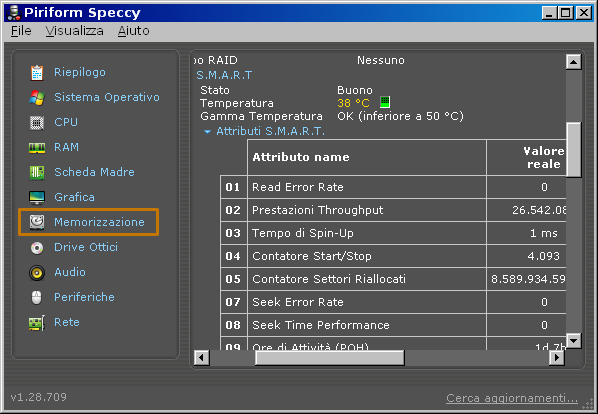Viewport: 598px width, 414px height.
Task: Open the Aiuto menu
Action: [x=133, y=31]
